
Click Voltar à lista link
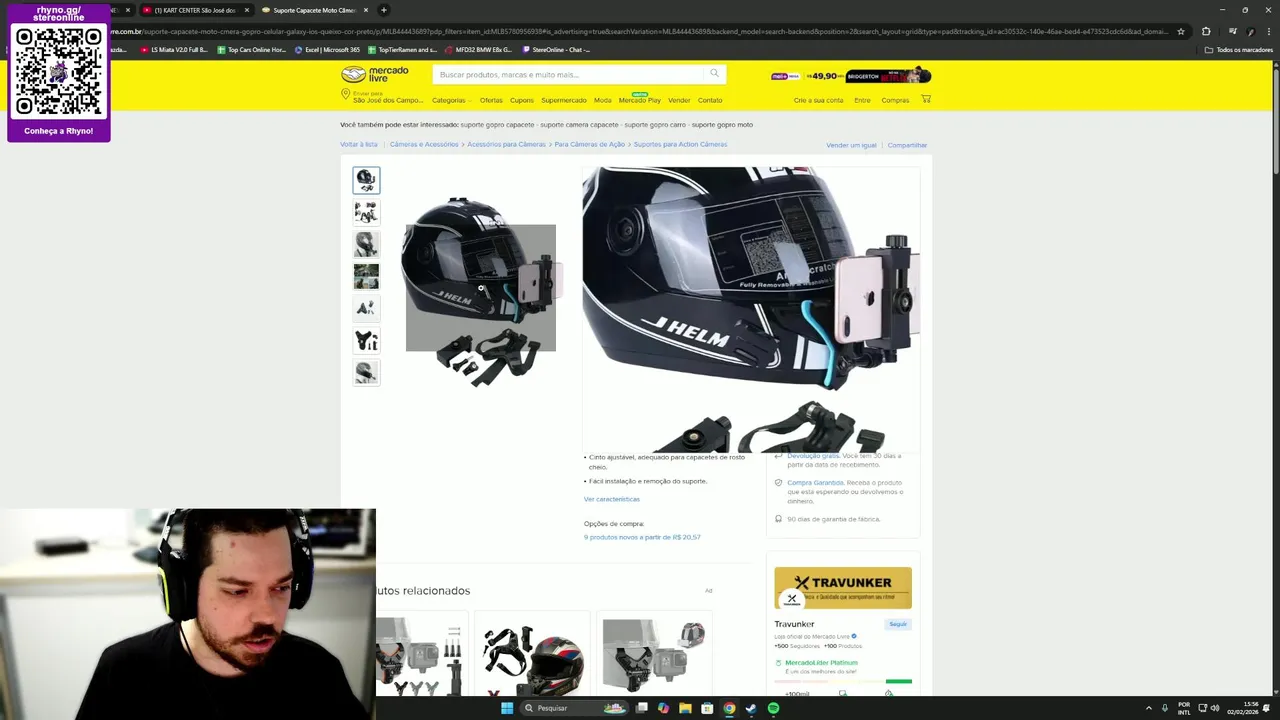(359, 144)
